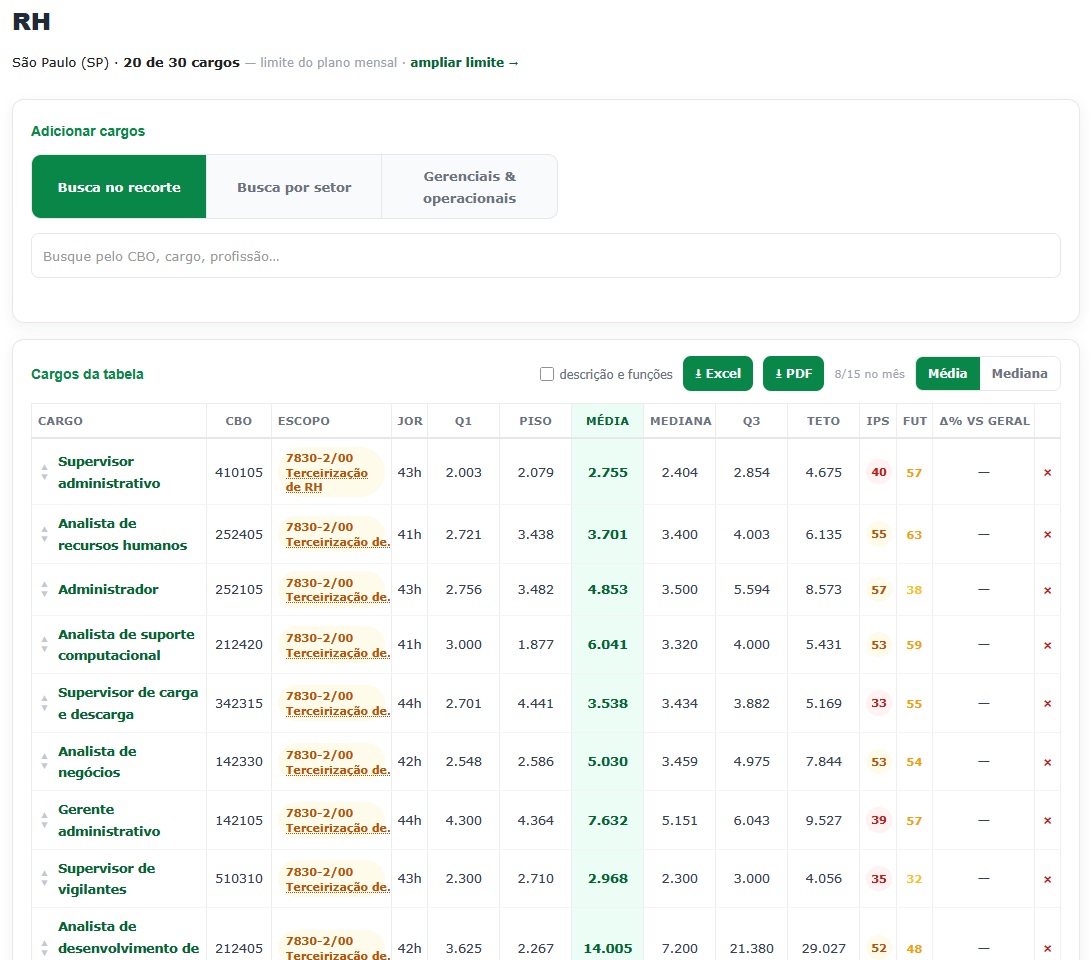
Task: Click the Q3 column header
Action: tap(751, 421)
